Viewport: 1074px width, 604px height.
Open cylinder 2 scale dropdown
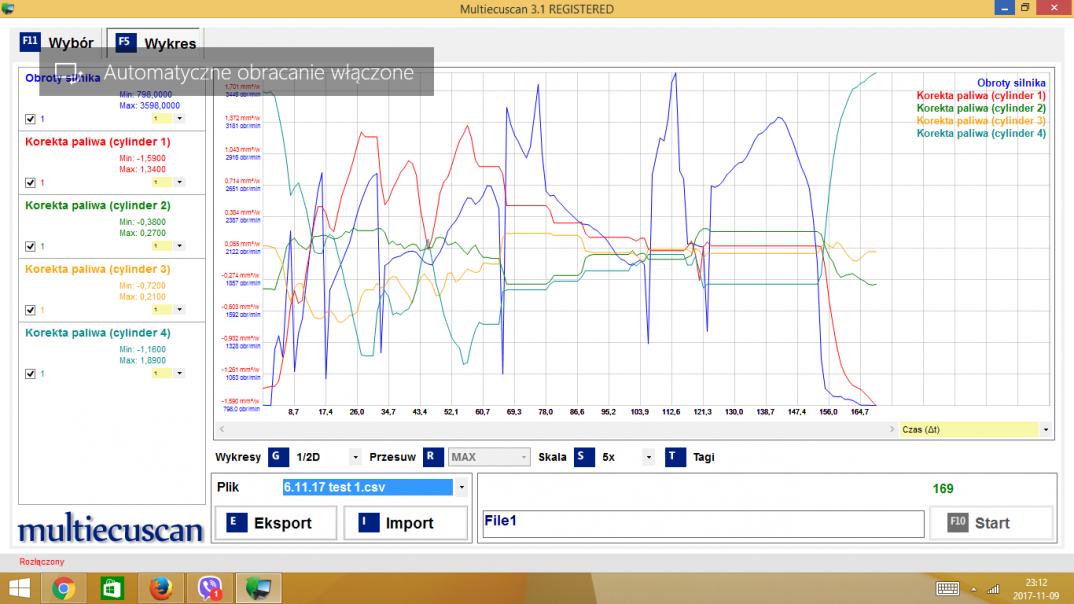click(179, 246)
